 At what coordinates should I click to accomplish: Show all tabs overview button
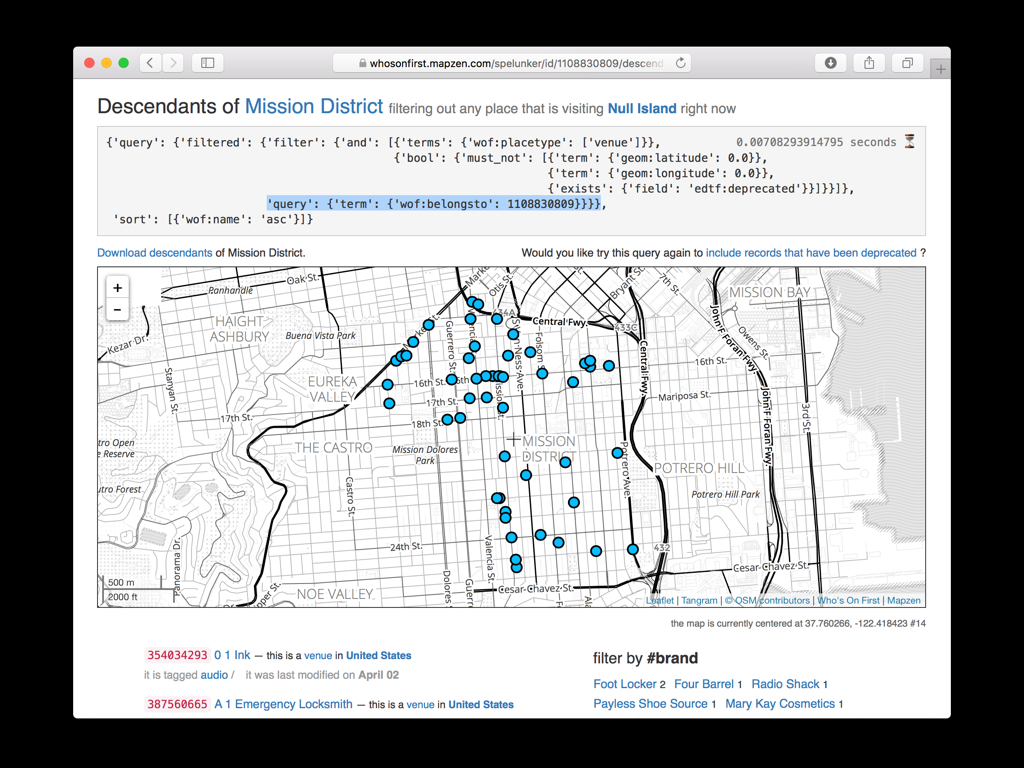(907, 63)
